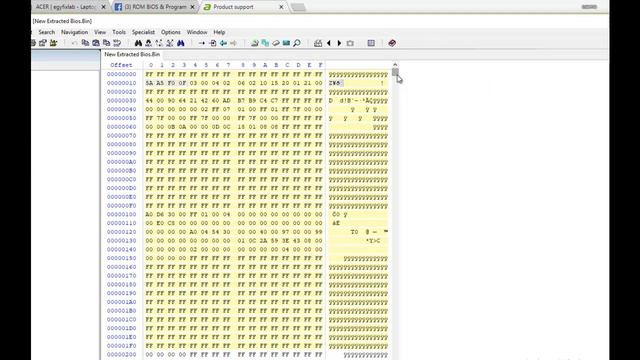Click the grid table toolbar icon
Image resolution: width=640 pixels, height=360 pixels.
[371, 43]
